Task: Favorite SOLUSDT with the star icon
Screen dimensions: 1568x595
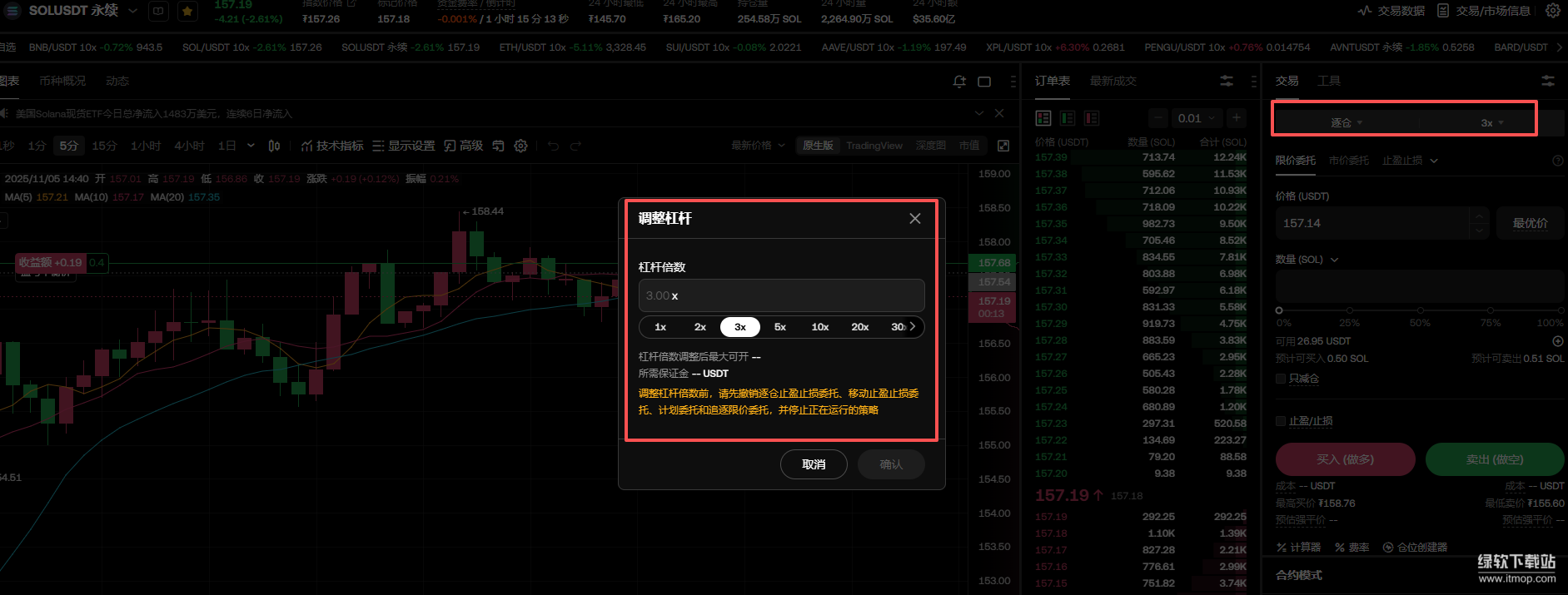Action: pos(188,12)
